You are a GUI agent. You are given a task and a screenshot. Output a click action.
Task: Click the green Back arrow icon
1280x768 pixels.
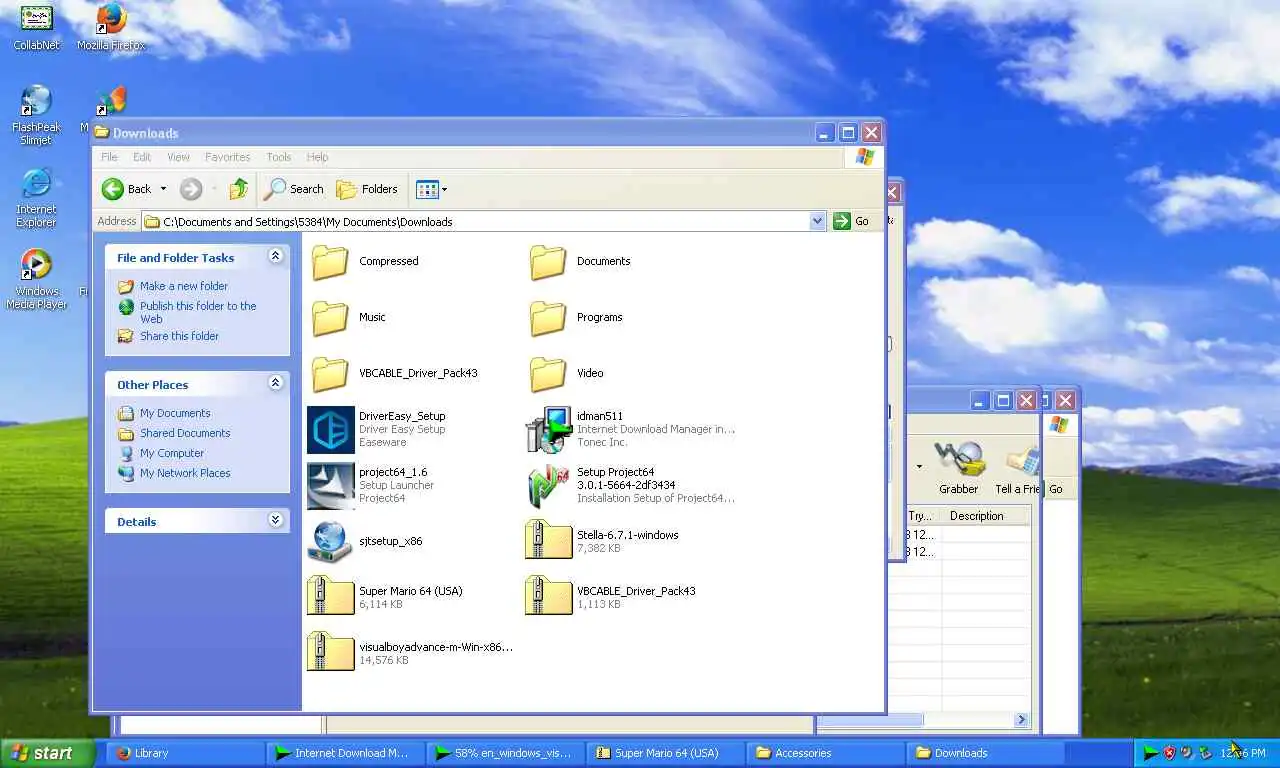pyautogui.click(x=113, y=189)
